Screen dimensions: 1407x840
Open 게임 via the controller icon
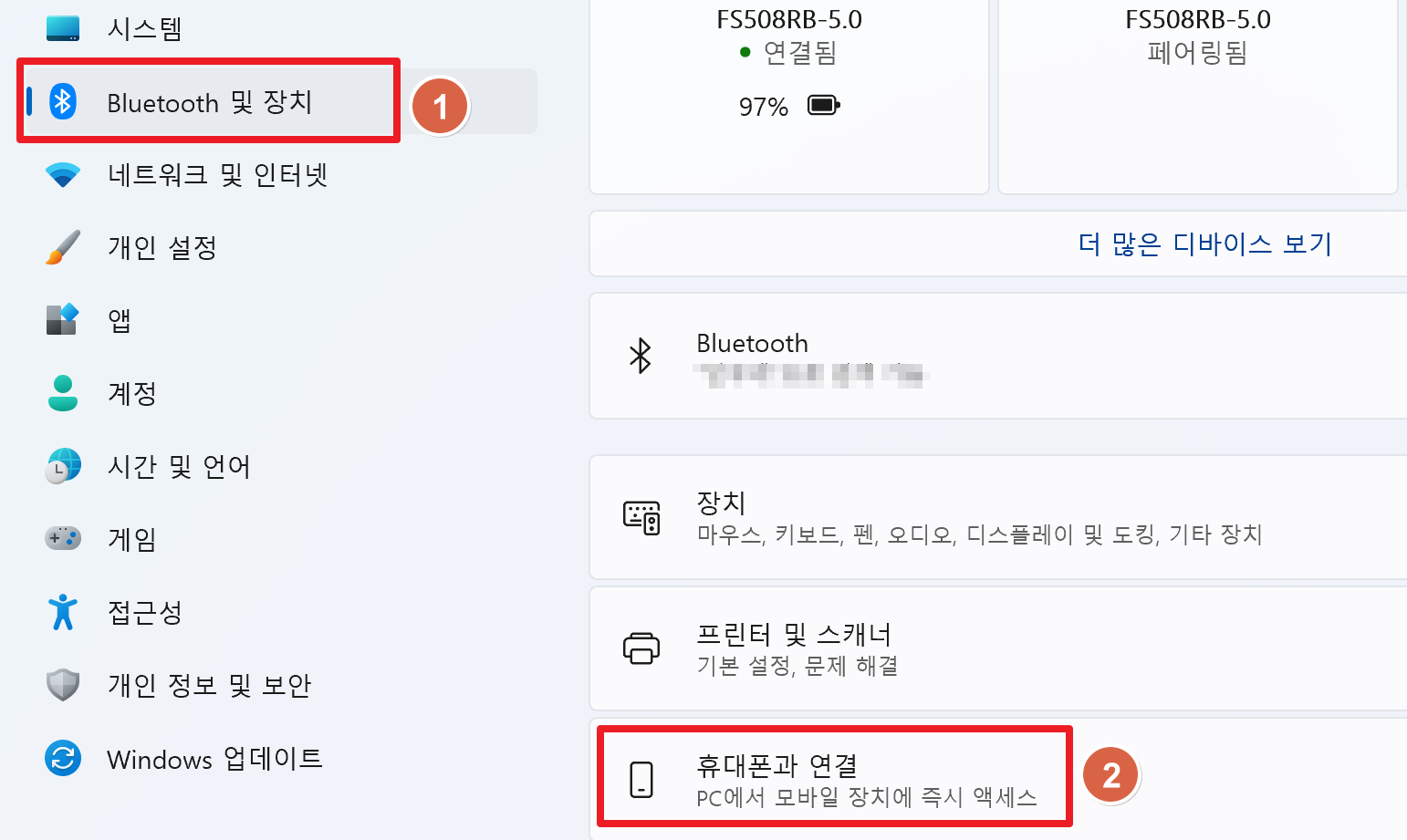[x=62, y=539]
